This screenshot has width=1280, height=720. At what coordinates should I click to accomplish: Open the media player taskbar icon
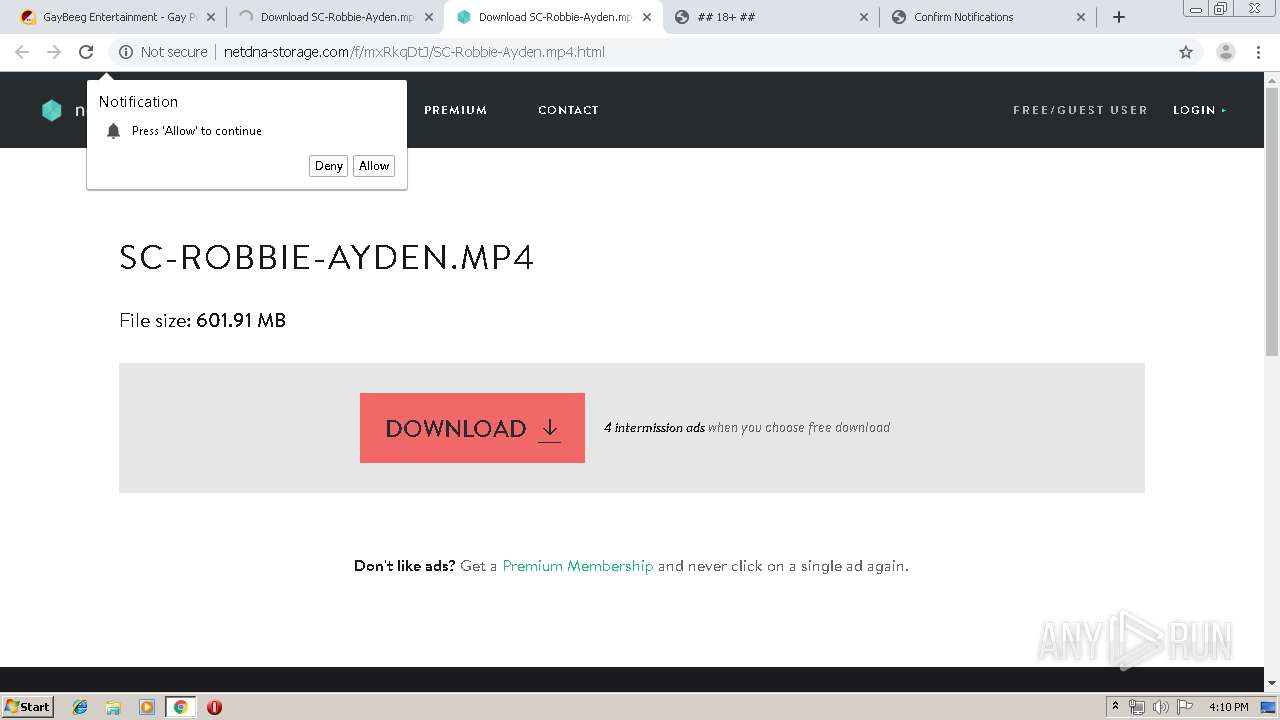pos(147,707)
